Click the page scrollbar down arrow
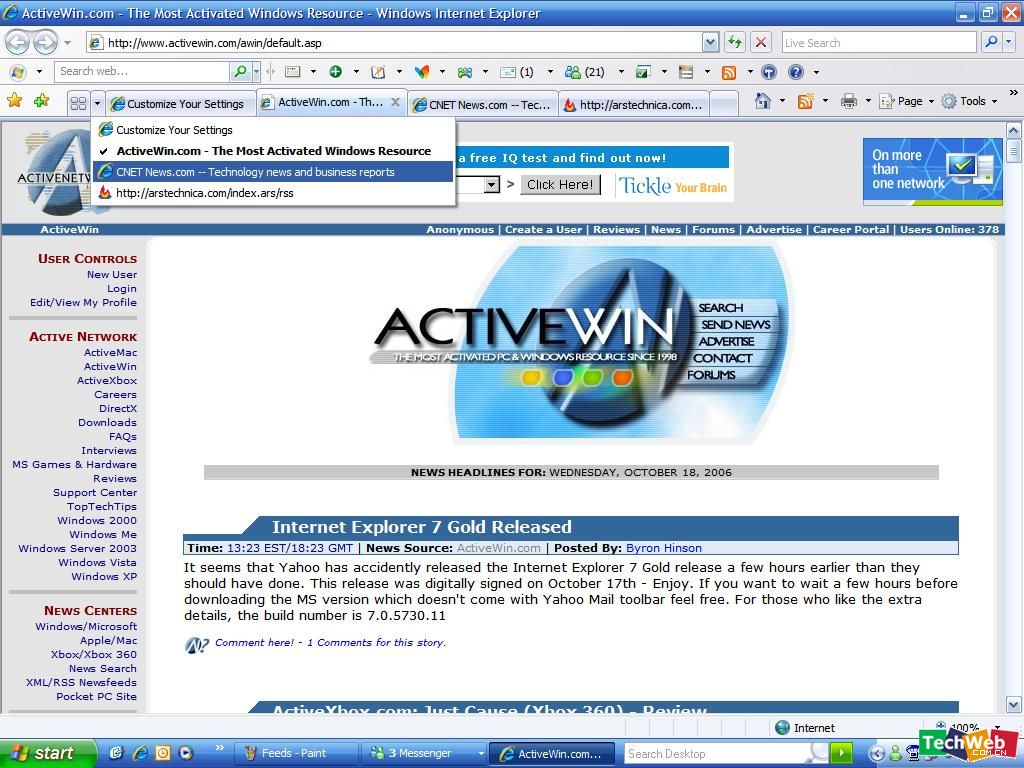 coord(1014,705)
